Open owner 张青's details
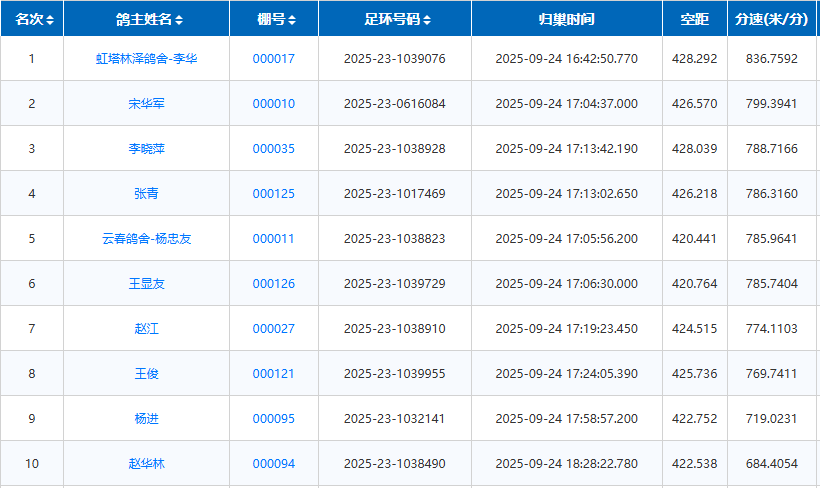 coord(146,194)
